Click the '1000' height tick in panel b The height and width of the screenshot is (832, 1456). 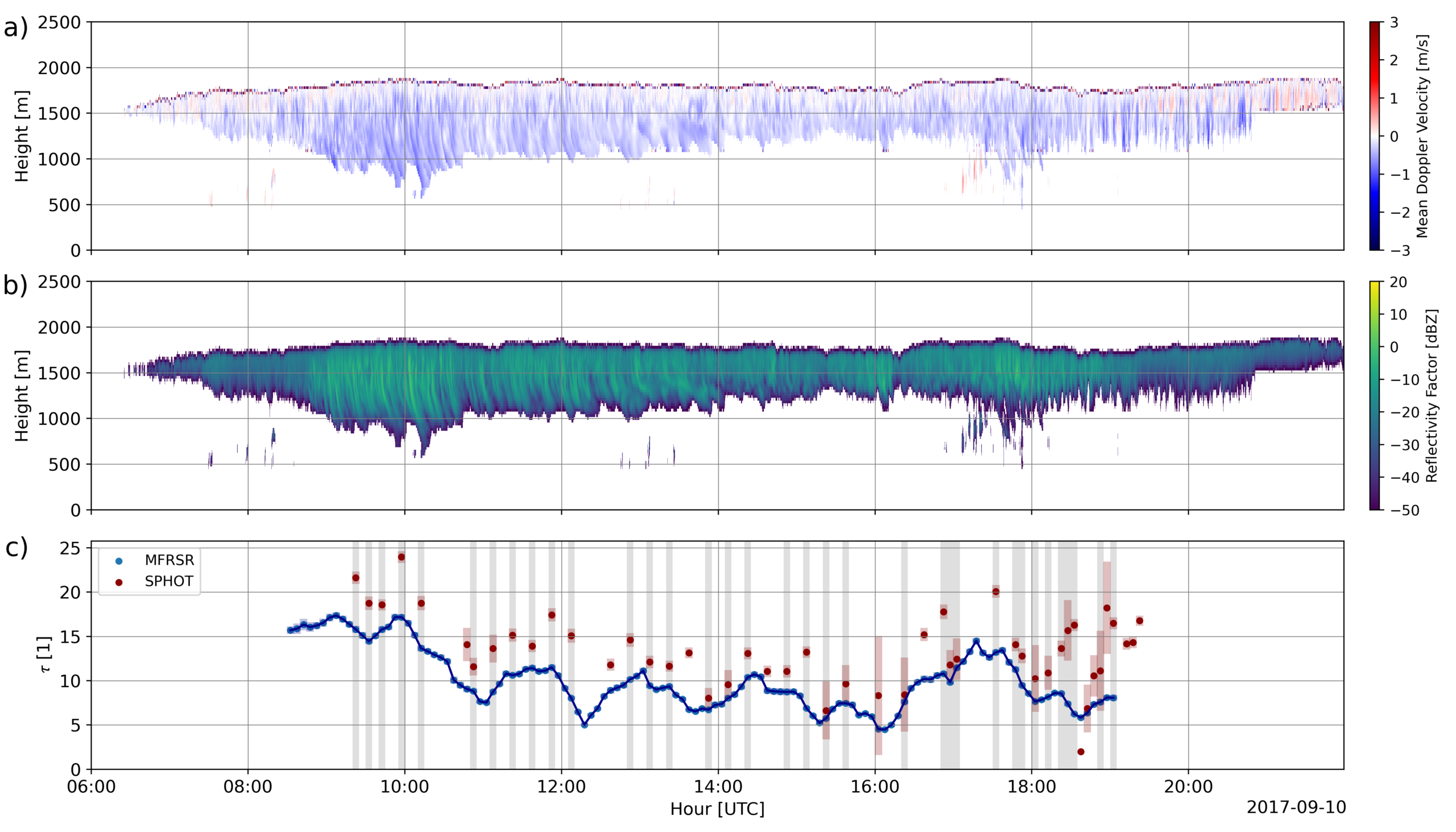pyautogui.click(x=60, y=419)
